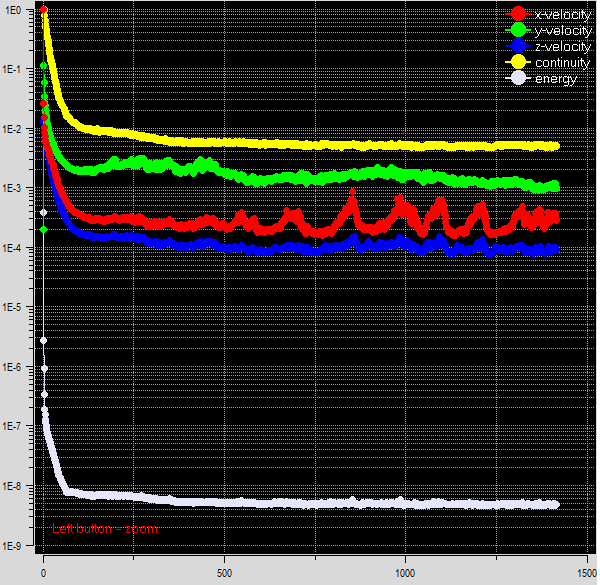Select the z-velocity legend label
600x585 pixels.
pyautogui.click(x=563, y=46)
